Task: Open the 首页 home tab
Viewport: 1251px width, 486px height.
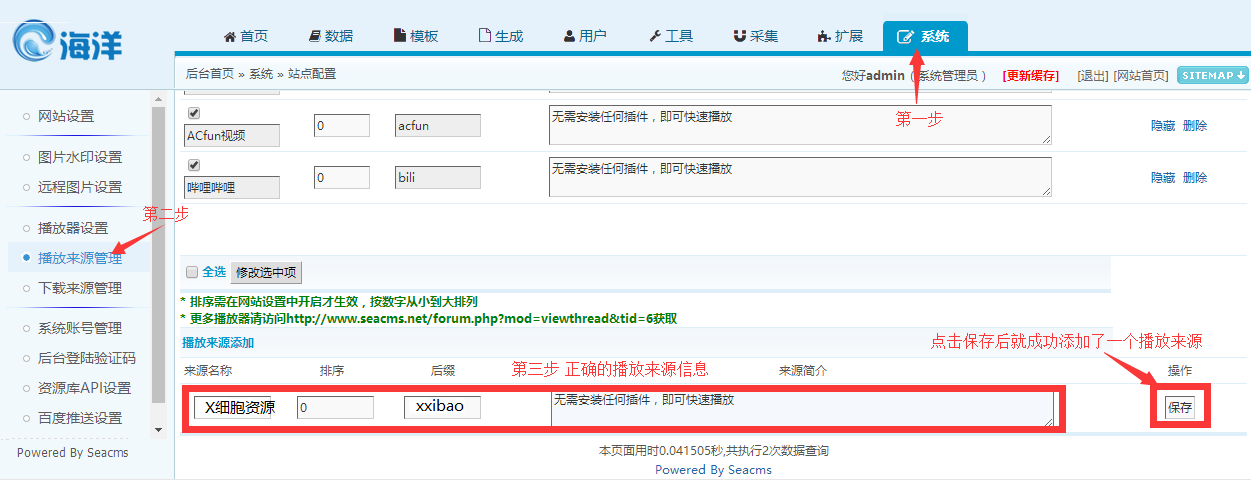Action: (245, 36)
